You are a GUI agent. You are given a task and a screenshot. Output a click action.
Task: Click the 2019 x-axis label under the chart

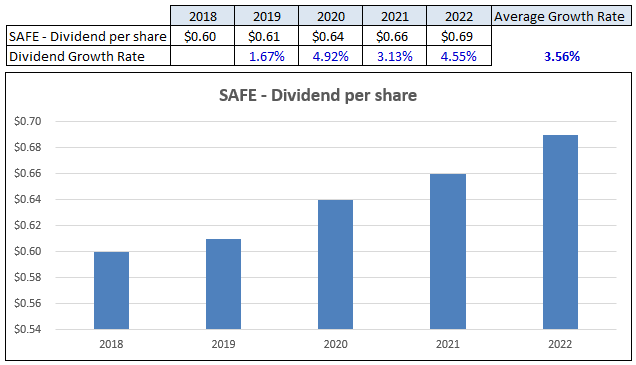(x=223, y=344)
